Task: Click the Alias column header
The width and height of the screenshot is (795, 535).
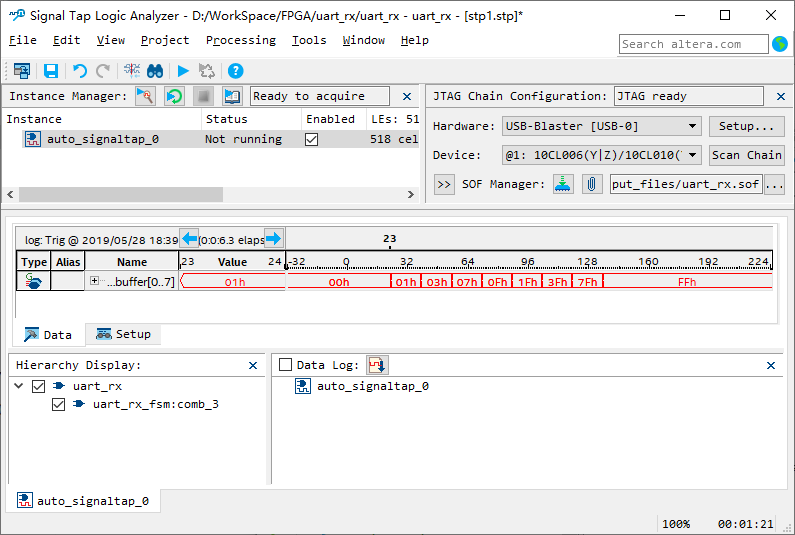Action: (x=67, y=262)
